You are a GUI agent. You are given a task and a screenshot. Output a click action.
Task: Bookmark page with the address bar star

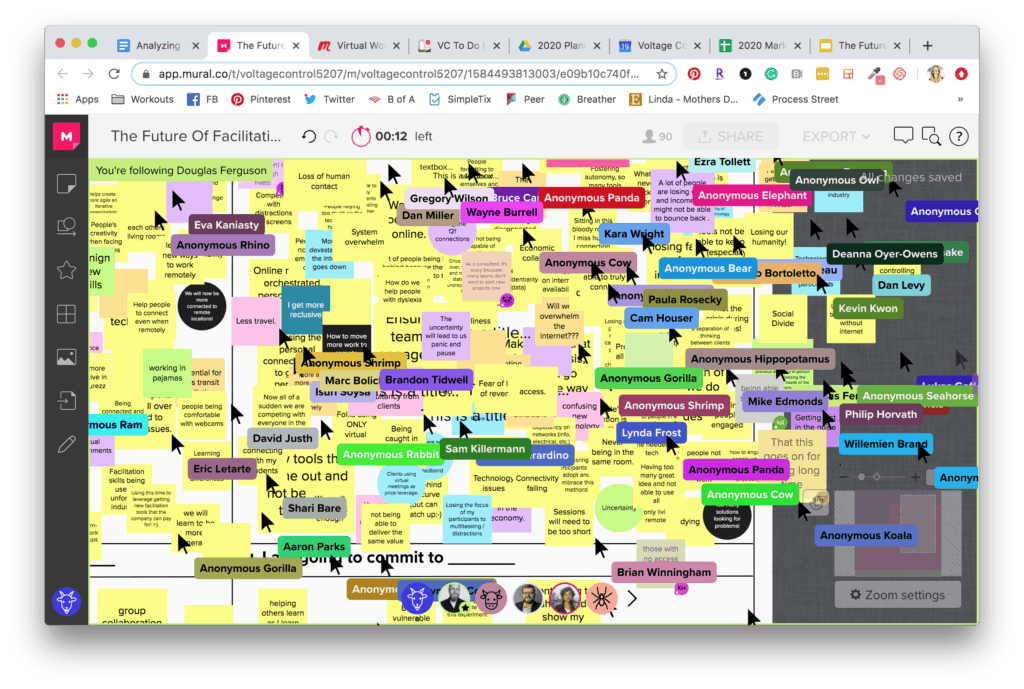click(661, 74)
